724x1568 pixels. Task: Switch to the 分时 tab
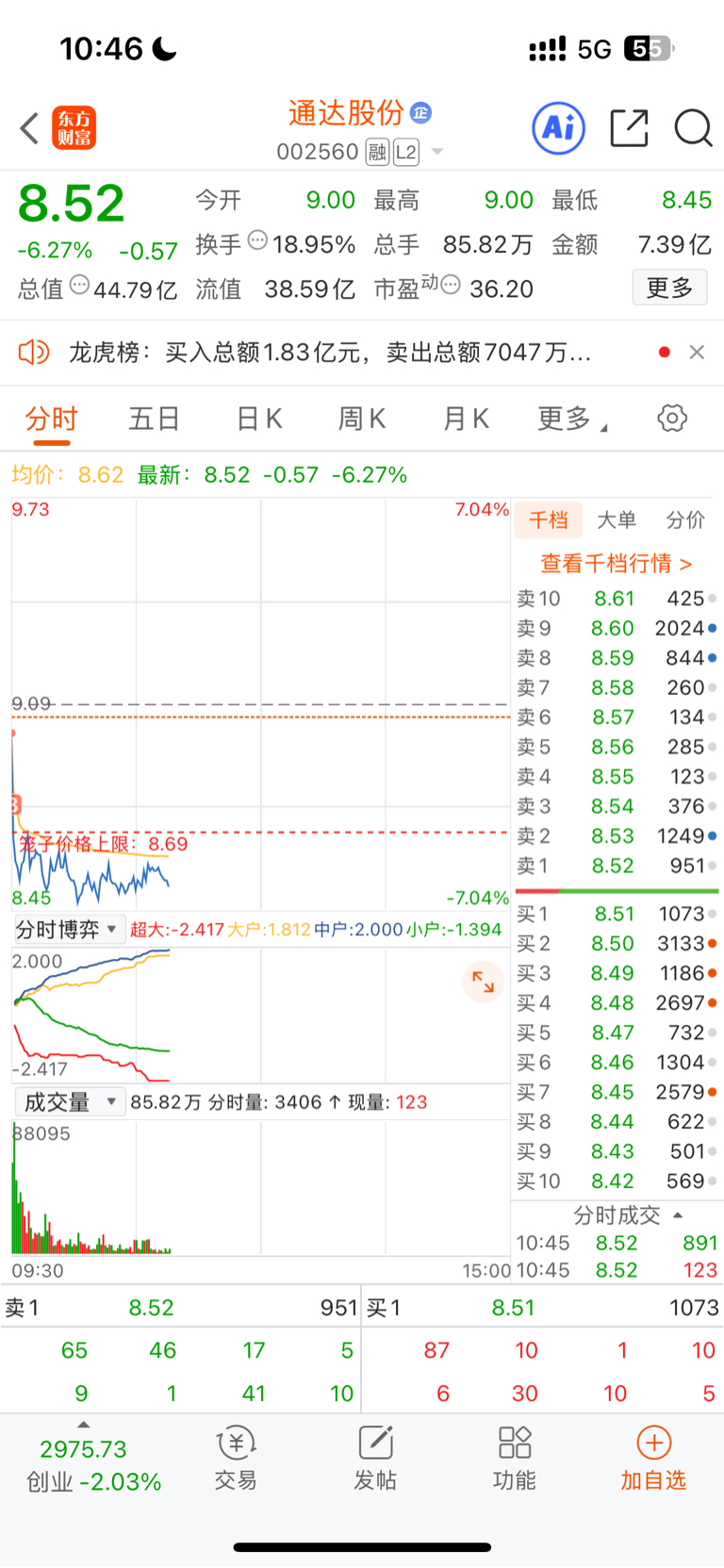coord(51,419)
